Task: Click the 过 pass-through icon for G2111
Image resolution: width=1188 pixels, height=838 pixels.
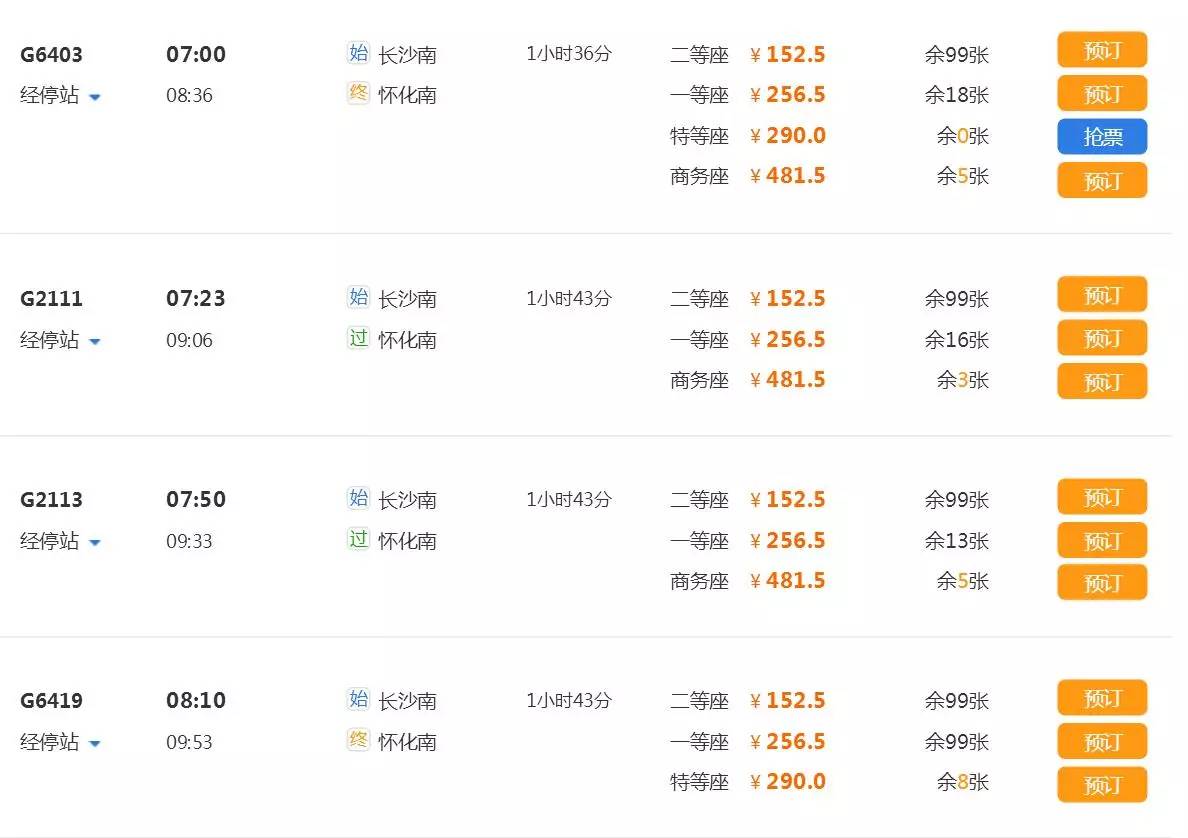Action: (358, 339)
